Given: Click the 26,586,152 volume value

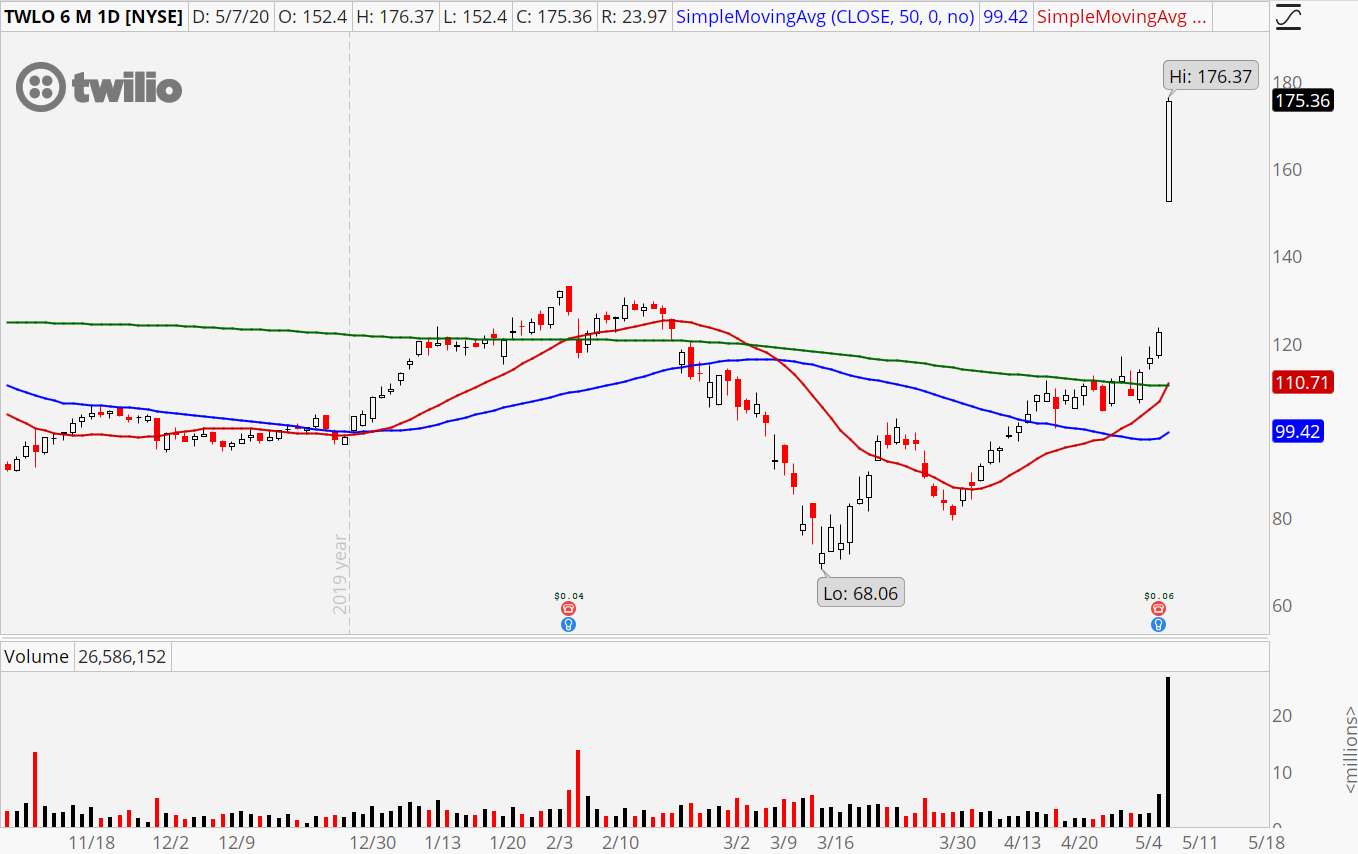Looking at the screenshot, I should click(x=123, y=657).
